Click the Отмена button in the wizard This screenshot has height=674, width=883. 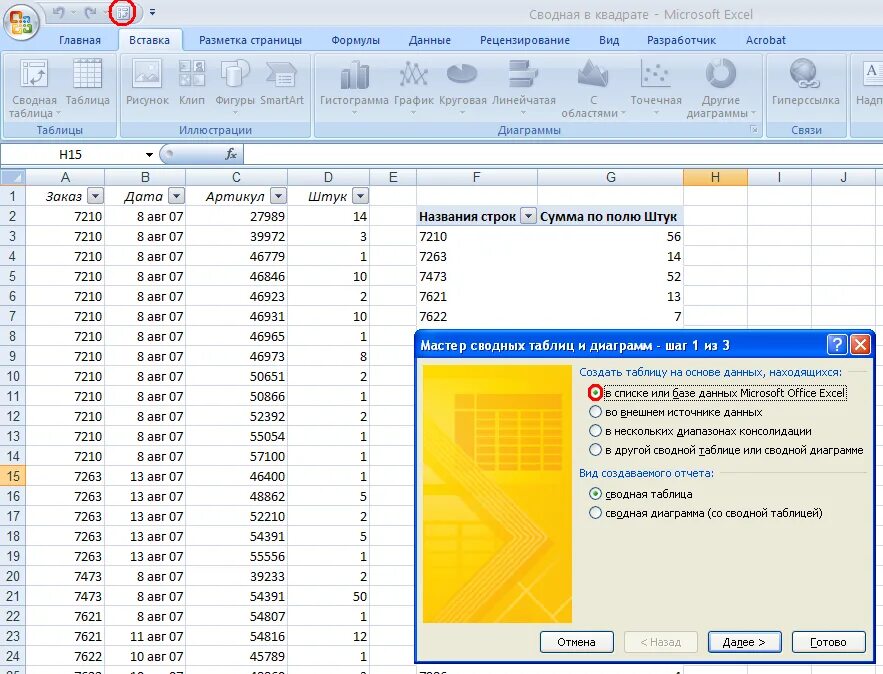tap(576, 642)
